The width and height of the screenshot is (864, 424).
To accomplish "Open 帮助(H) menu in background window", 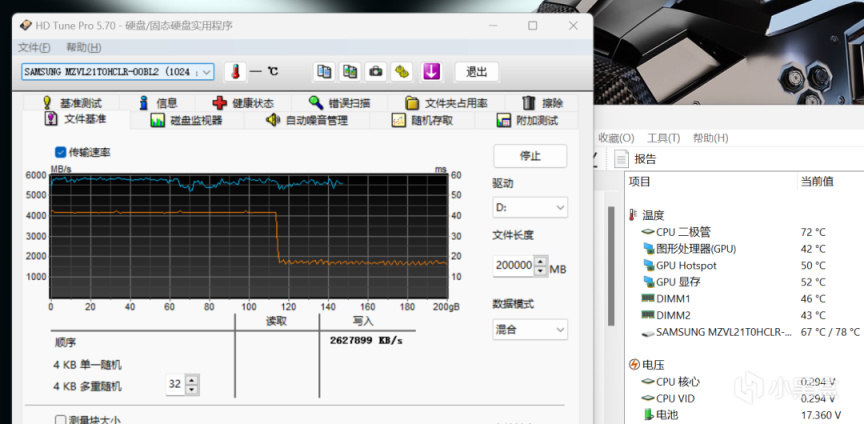I will pos(710,138).
